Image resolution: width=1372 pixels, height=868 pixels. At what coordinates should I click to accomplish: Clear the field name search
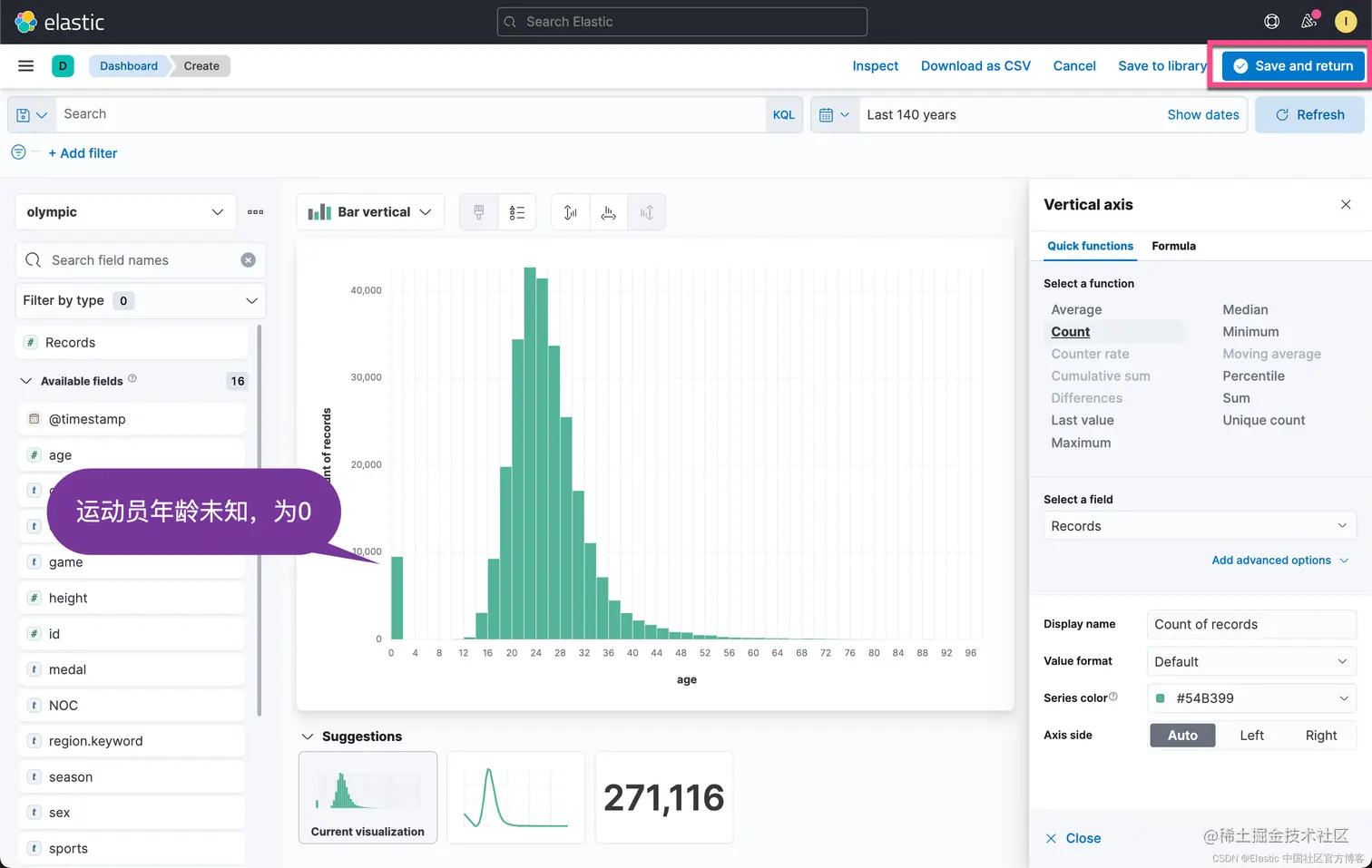248,260
